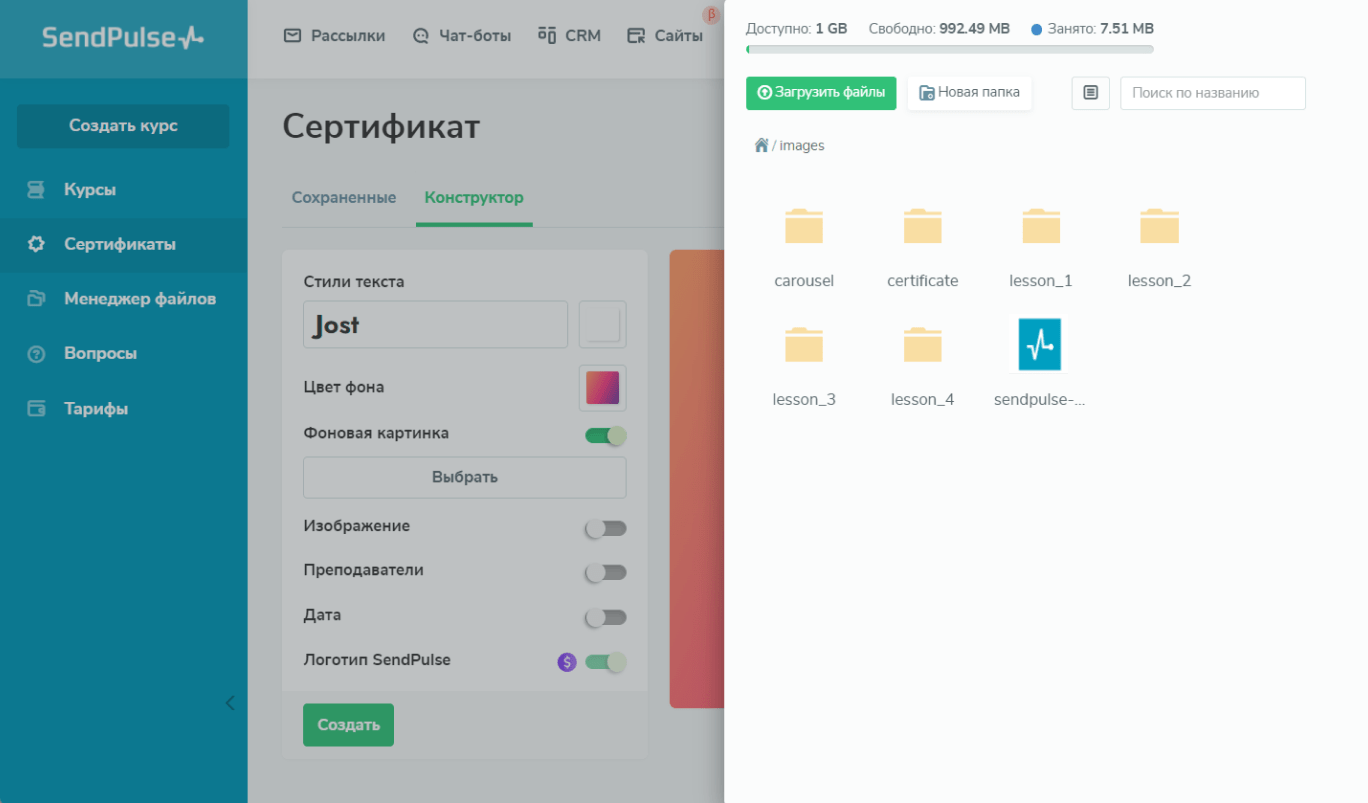
Task: Click the Чат-боты bot icon
Action: point(420,36)
